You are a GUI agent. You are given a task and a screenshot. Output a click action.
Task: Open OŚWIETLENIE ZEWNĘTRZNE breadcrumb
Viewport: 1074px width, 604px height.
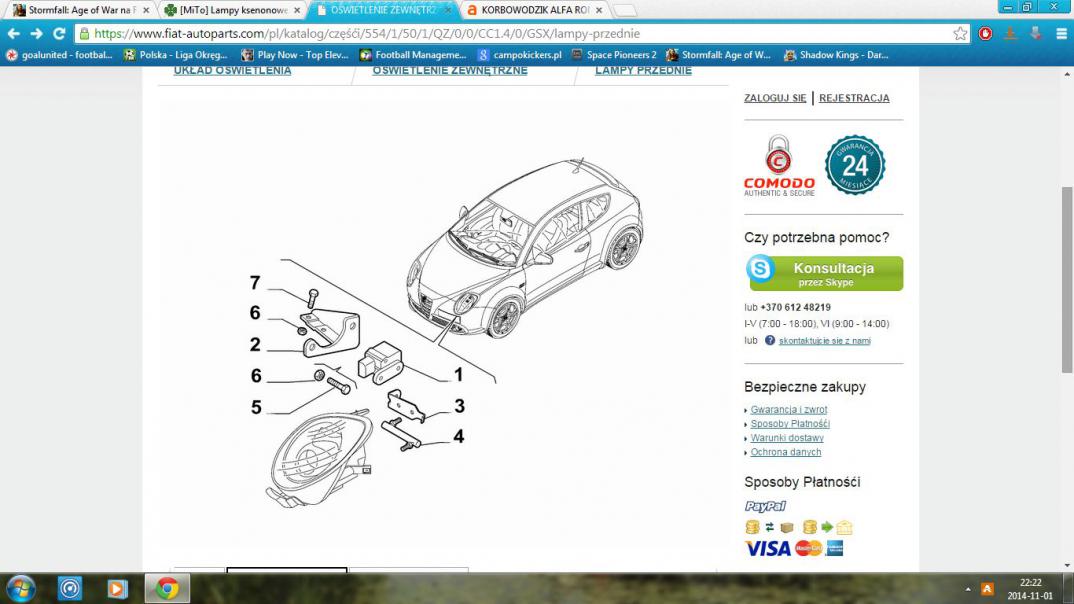click(x=450, y=71)
